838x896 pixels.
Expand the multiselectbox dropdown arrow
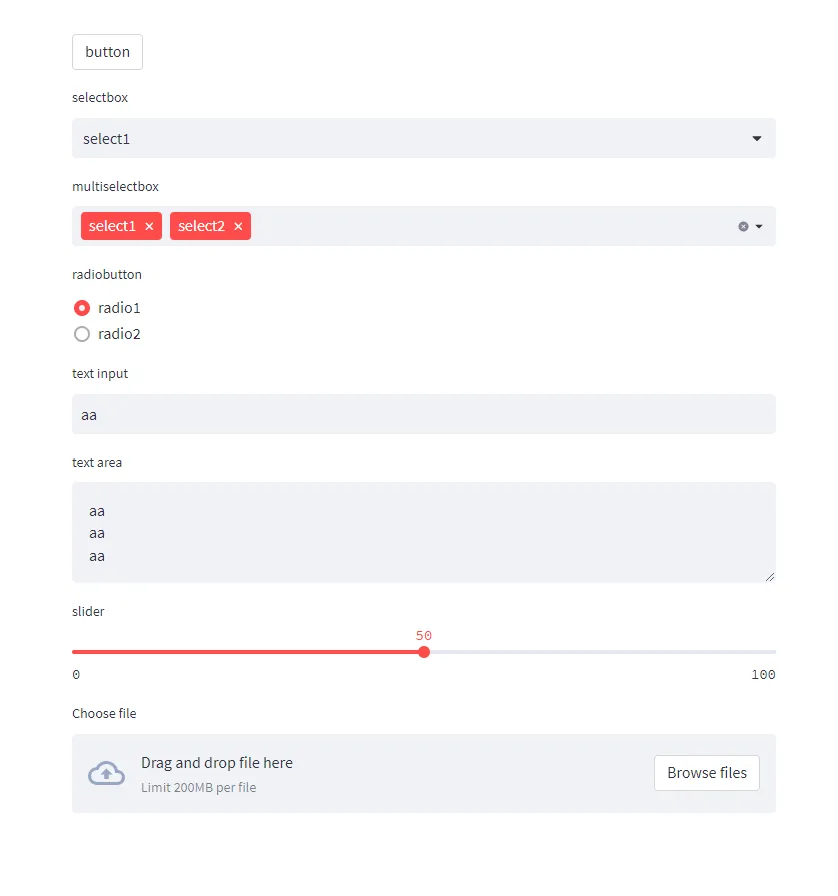click(759, 226)
